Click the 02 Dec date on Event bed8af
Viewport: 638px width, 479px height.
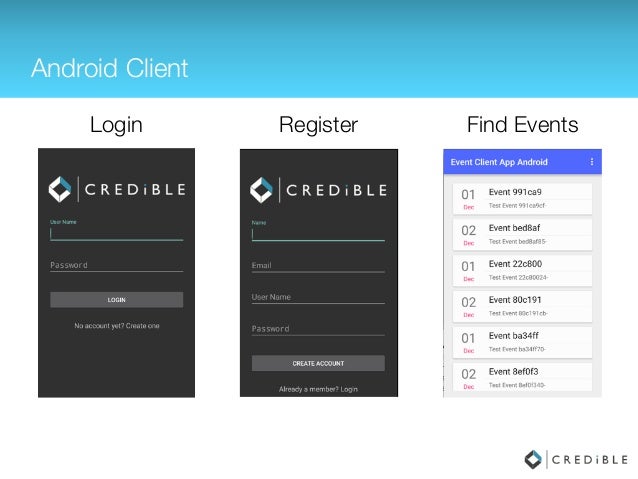[x=468, y=235]
